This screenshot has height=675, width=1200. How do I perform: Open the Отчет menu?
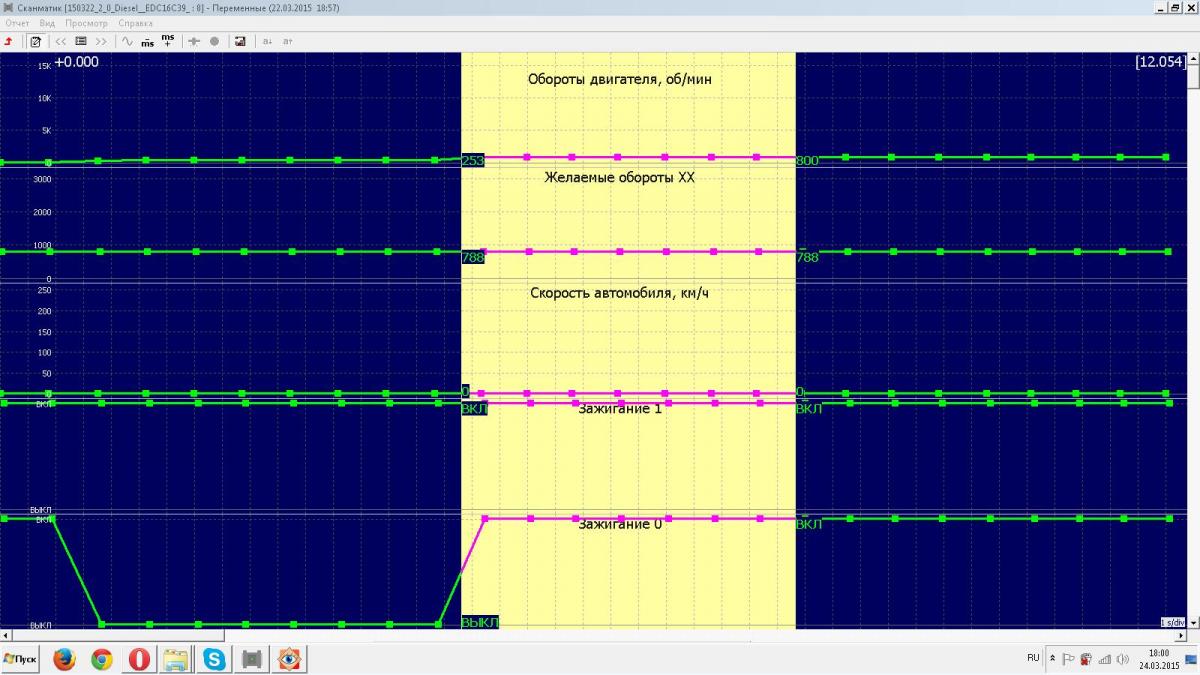[17, 23]
